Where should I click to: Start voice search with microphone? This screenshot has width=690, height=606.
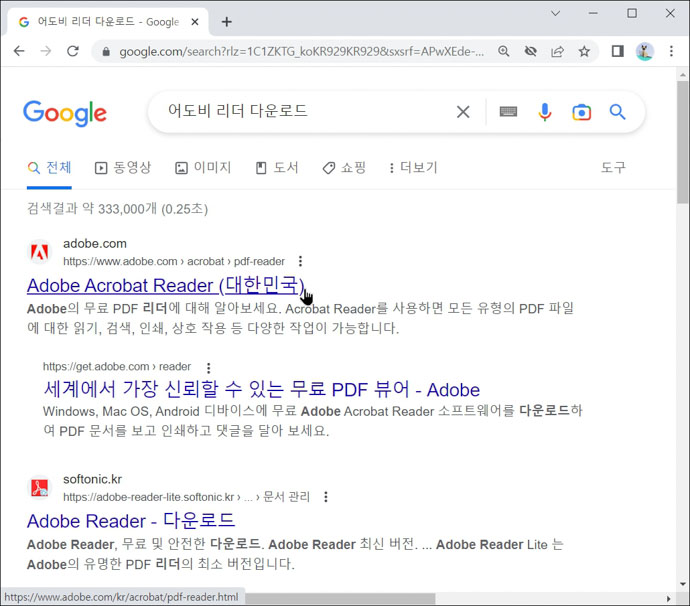click(544, 112)
